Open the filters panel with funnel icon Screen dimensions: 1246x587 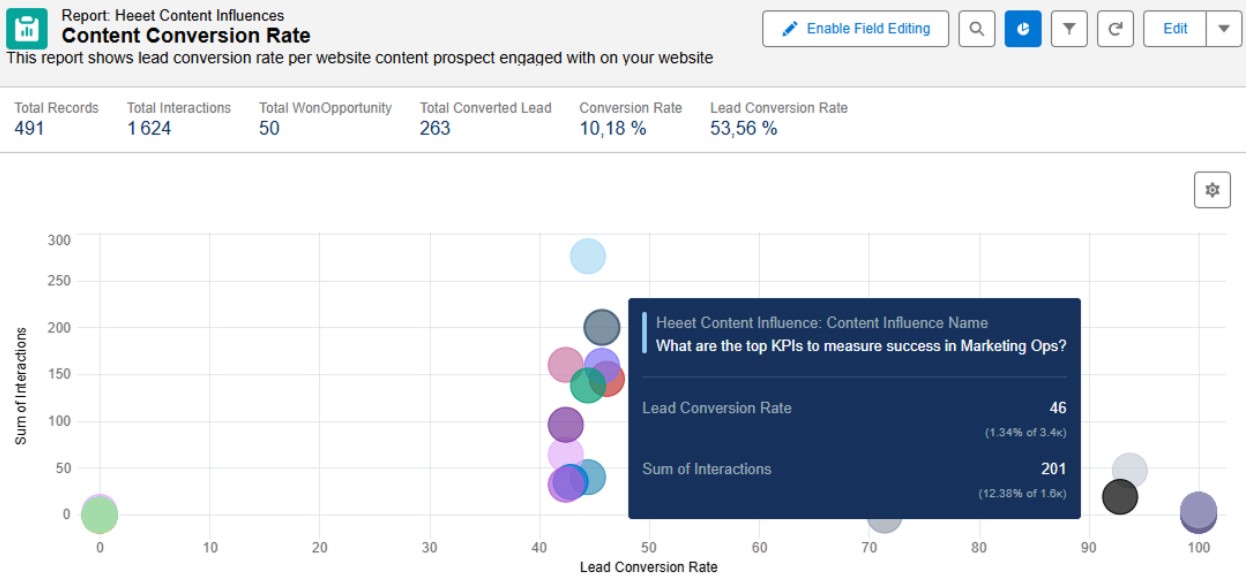pos(1069,29)
